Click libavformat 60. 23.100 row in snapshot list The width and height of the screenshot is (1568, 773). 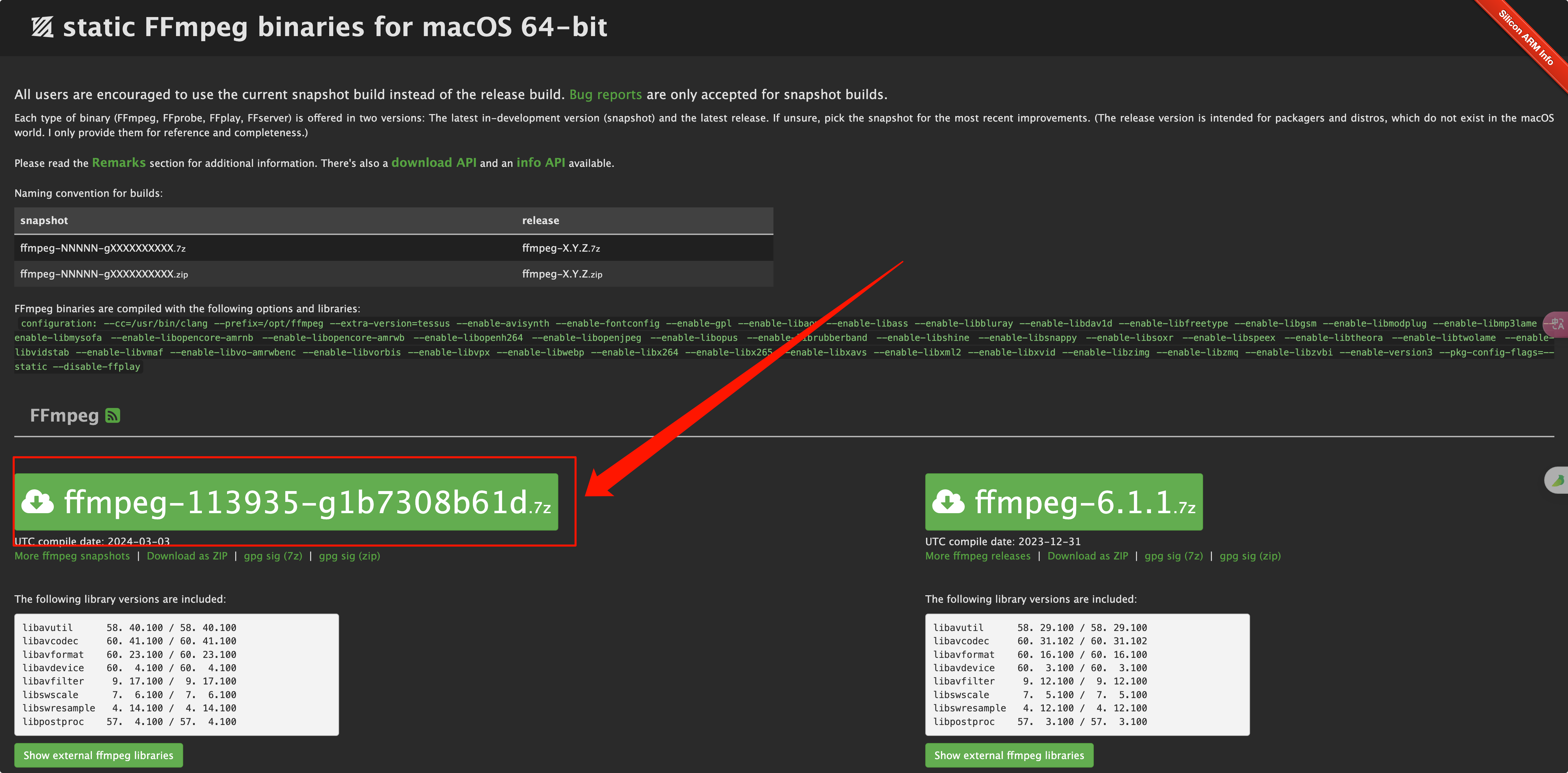(x=129, y=654)
